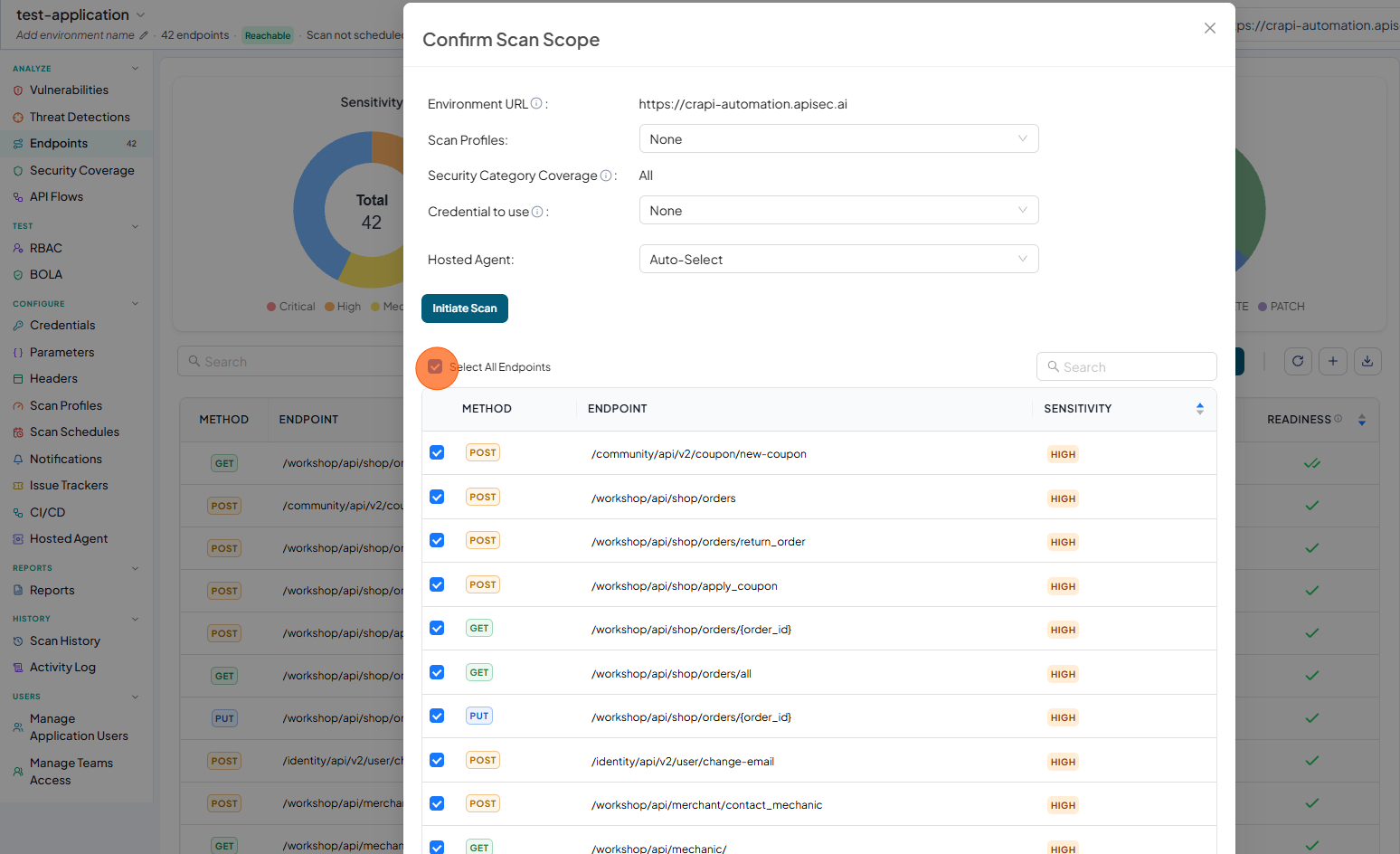1400x854 pixels.
Task: Click the Headers sidebar icon
Action: tap(18, 379)
